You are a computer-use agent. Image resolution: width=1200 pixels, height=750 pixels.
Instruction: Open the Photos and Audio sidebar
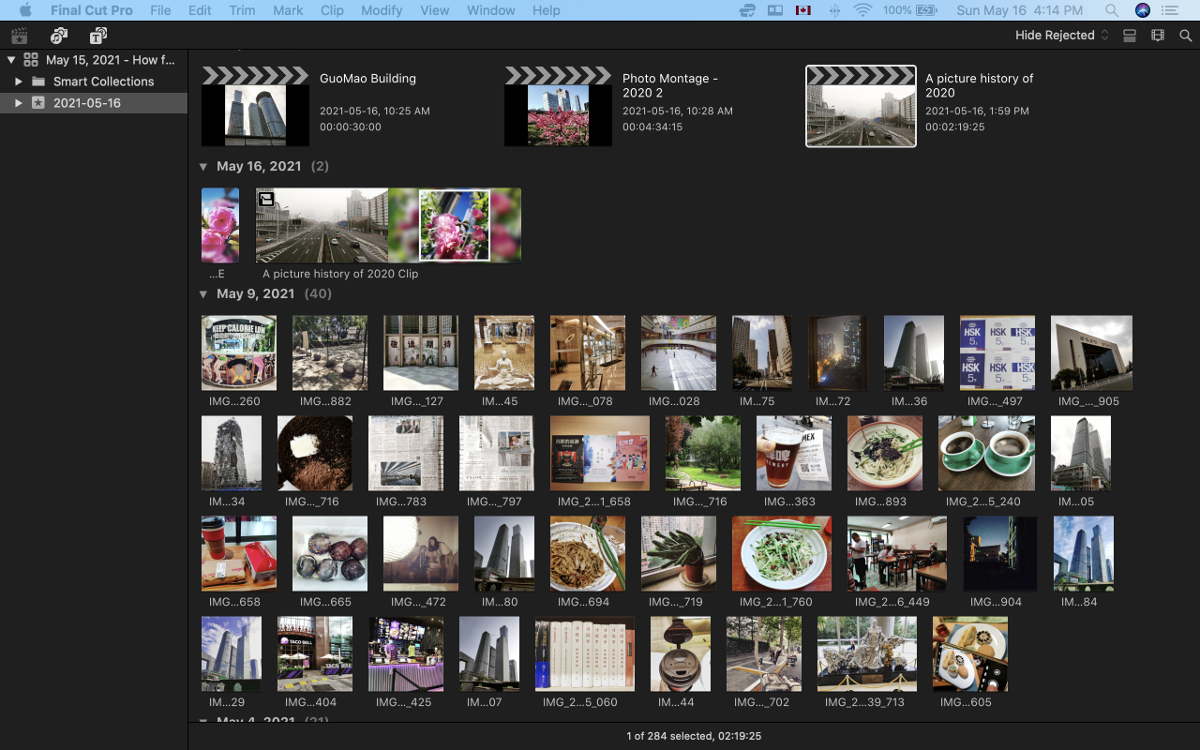59,36
